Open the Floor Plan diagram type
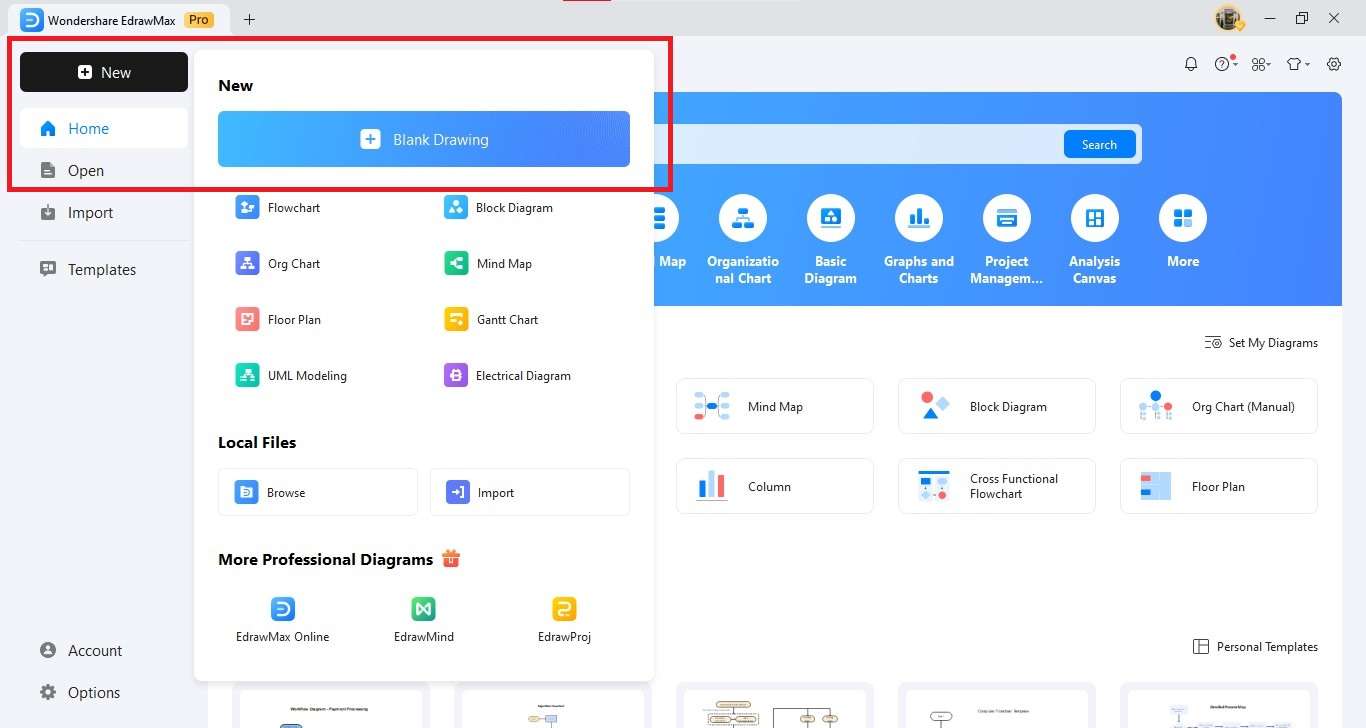 294,319
